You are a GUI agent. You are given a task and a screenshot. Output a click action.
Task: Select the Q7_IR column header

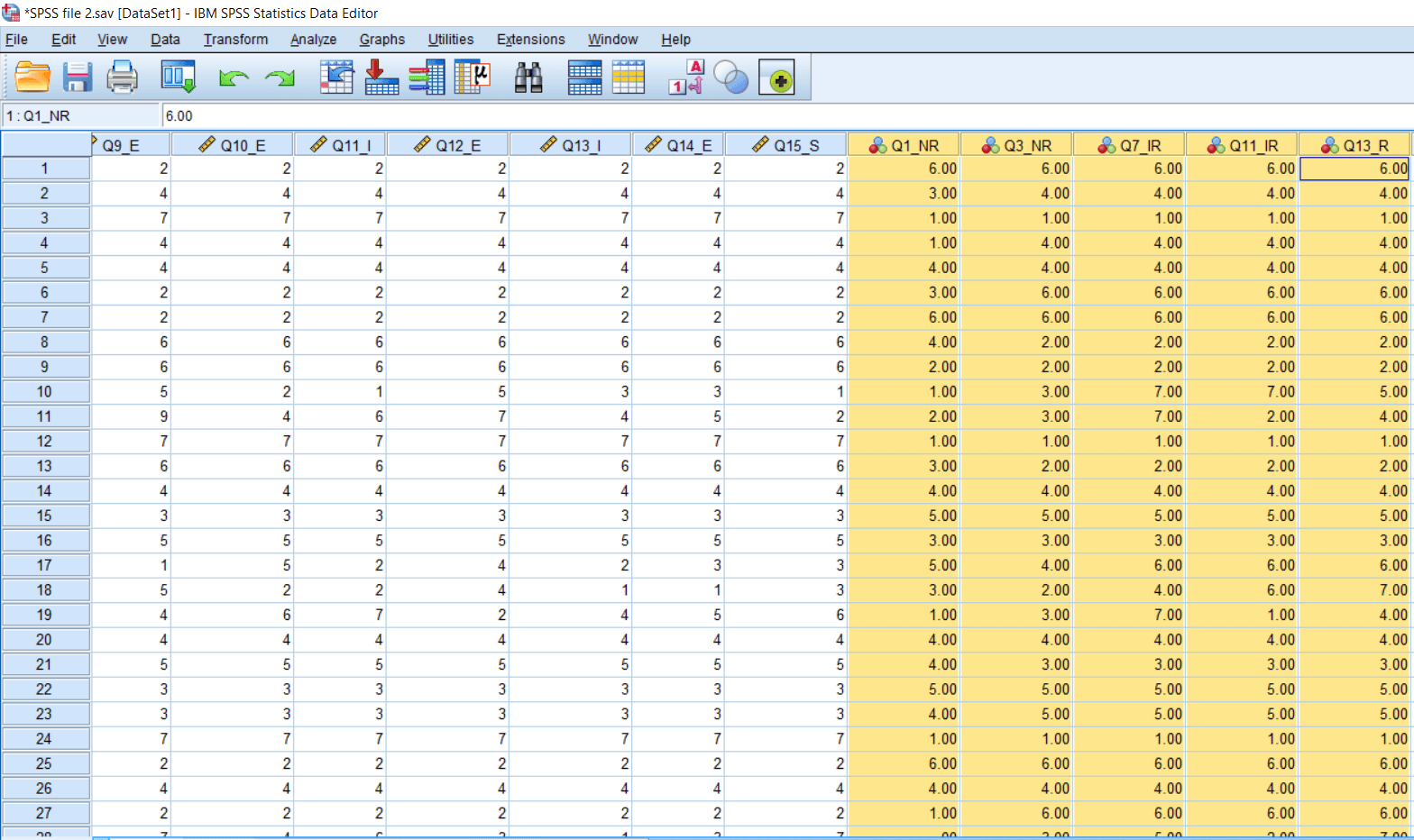[x=1129, y=145]
